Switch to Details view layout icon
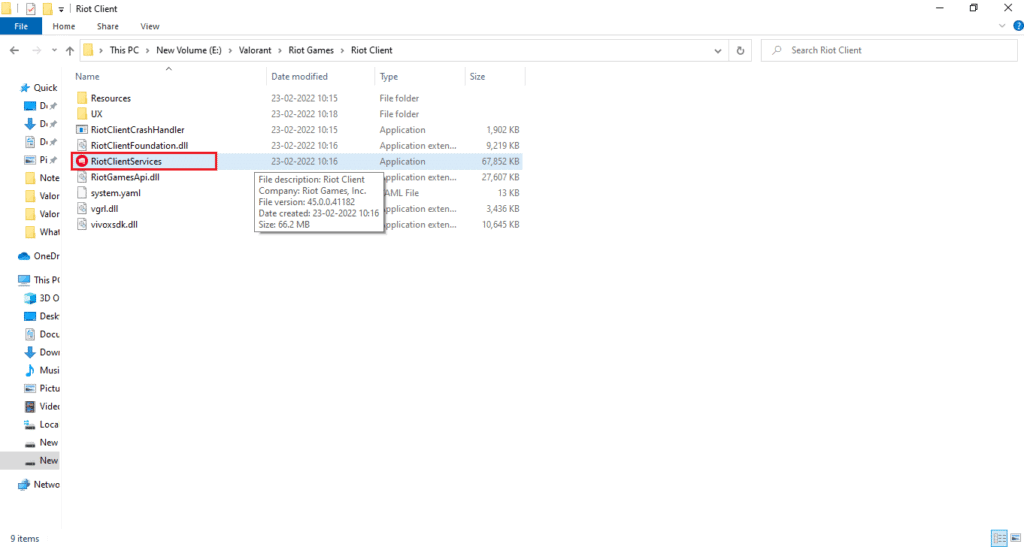 tap(999, 539)
